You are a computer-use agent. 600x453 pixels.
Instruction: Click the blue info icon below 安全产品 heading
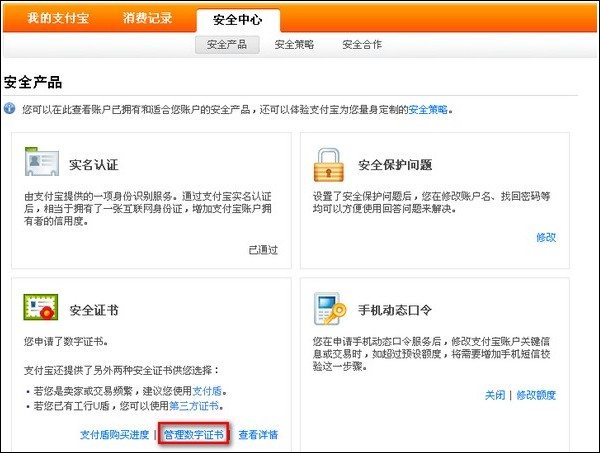click(x=10, y=108)
